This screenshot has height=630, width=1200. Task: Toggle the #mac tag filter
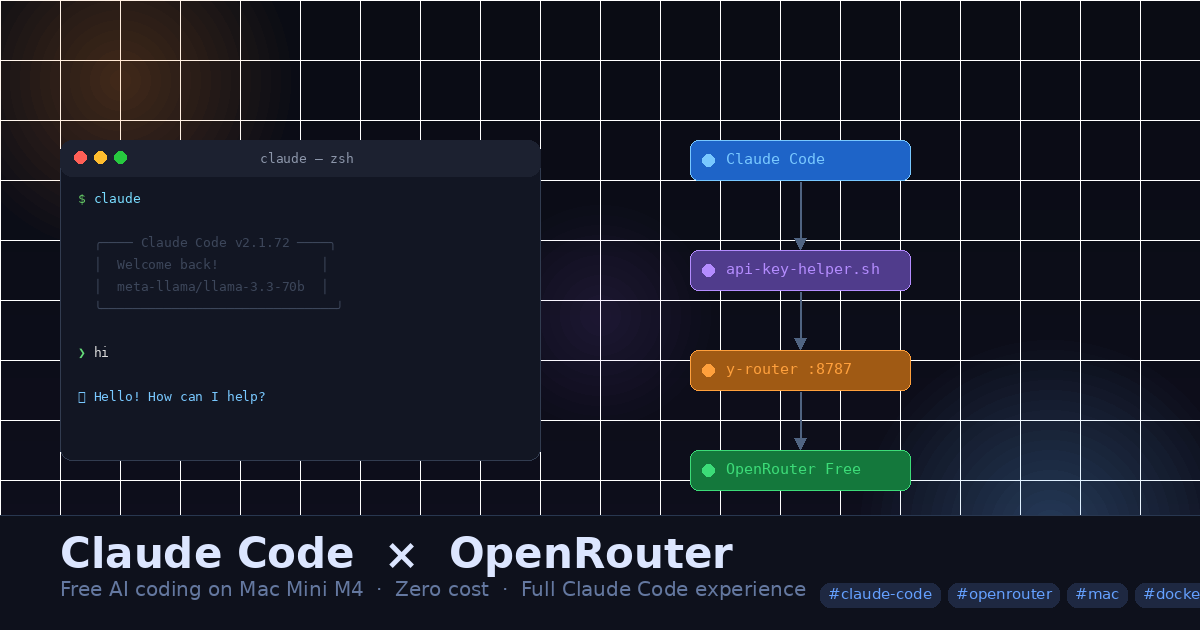tap(1096, 594)
